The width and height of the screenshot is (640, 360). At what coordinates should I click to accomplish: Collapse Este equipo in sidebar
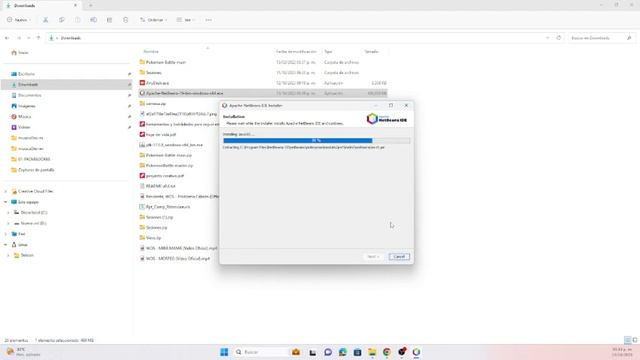(x=6, y=202)
